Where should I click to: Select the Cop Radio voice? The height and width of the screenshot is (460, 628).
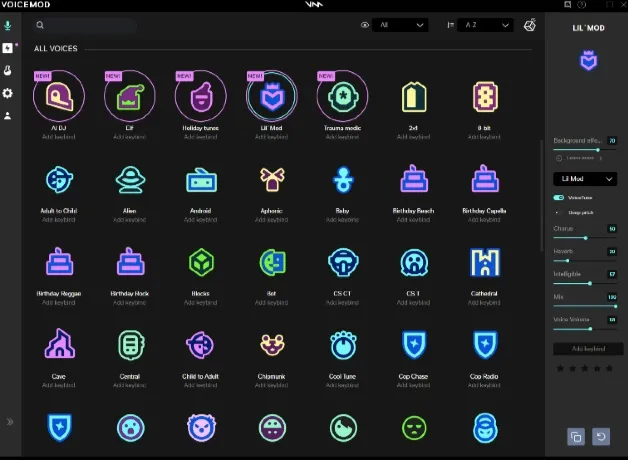tap(485, 345)
